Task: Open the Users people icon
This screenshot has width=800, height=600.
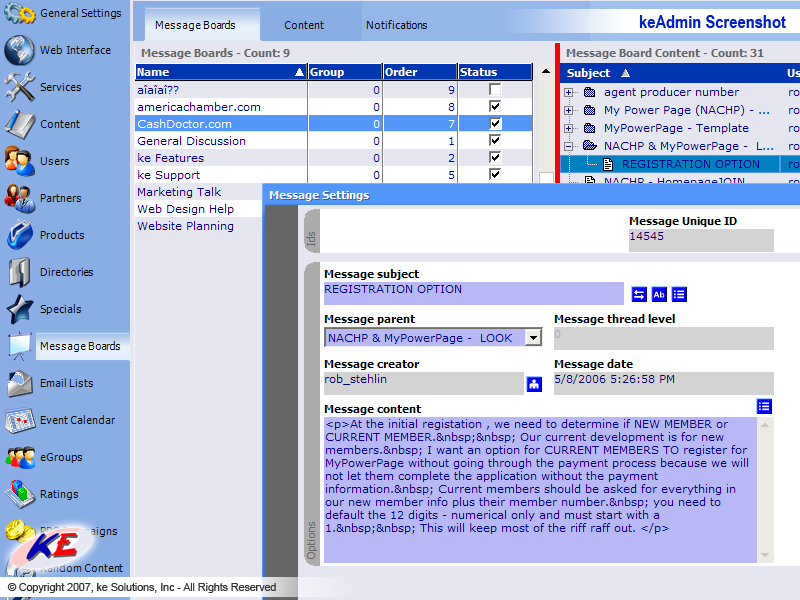Action: point(19,161)
